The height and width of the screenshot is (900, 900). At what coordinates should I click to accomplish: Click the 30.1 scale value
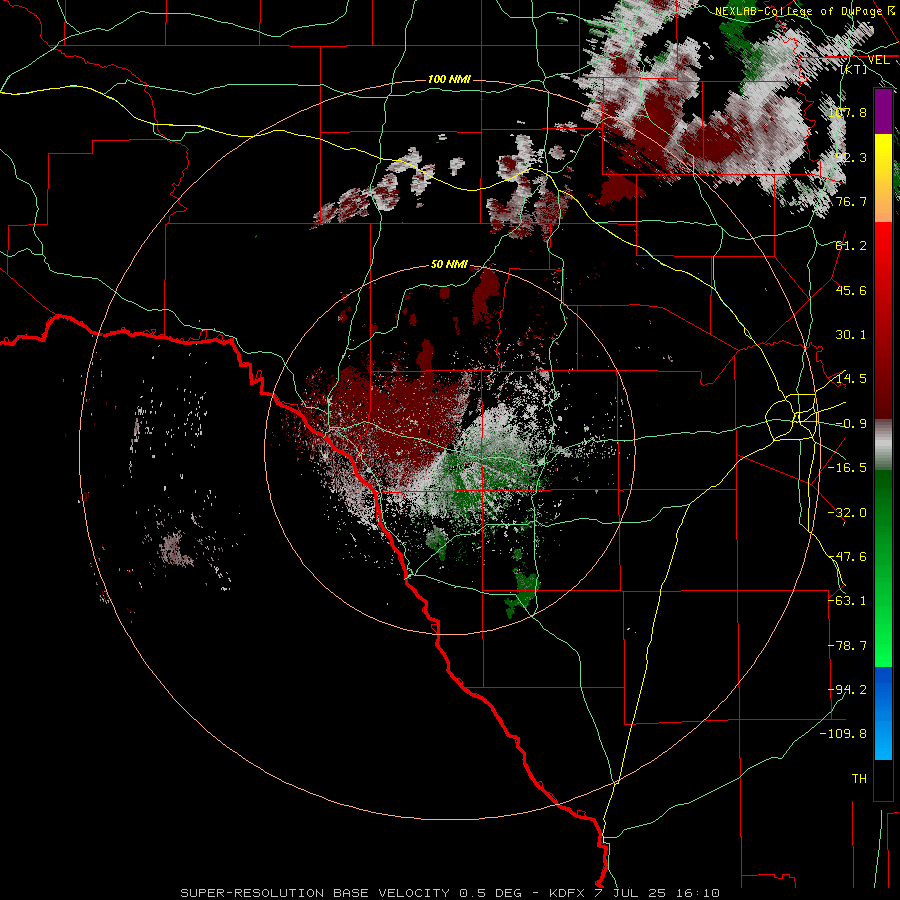pyautogui.click(x=851, y=334)
